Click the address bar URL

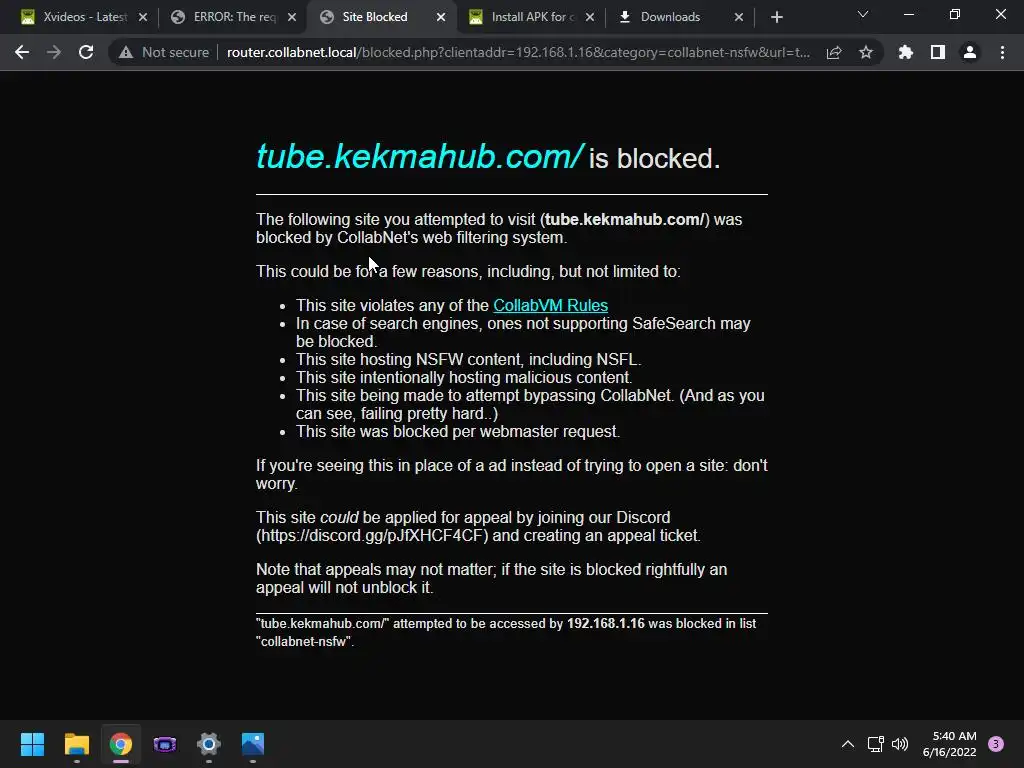tap(518, 52)
